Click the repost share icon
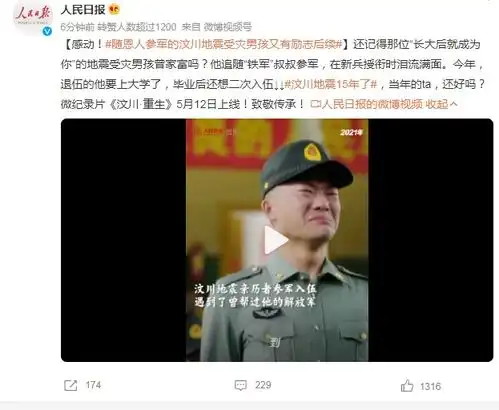The height and width of the screenshot is (410, 499). 70,386
